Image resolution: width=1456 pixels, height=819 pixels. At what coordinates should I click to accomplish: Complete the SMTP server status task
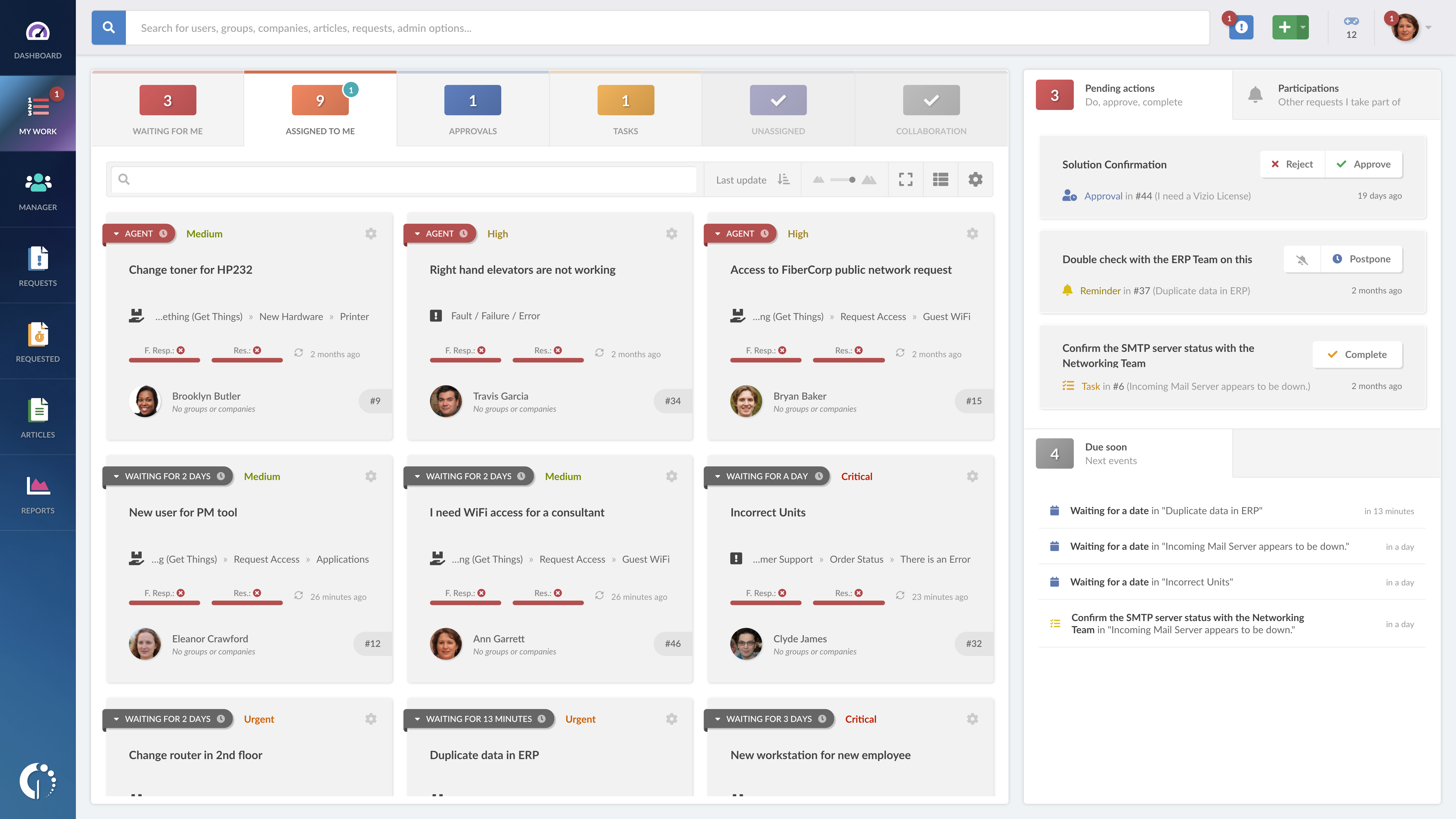[1357, 354]
